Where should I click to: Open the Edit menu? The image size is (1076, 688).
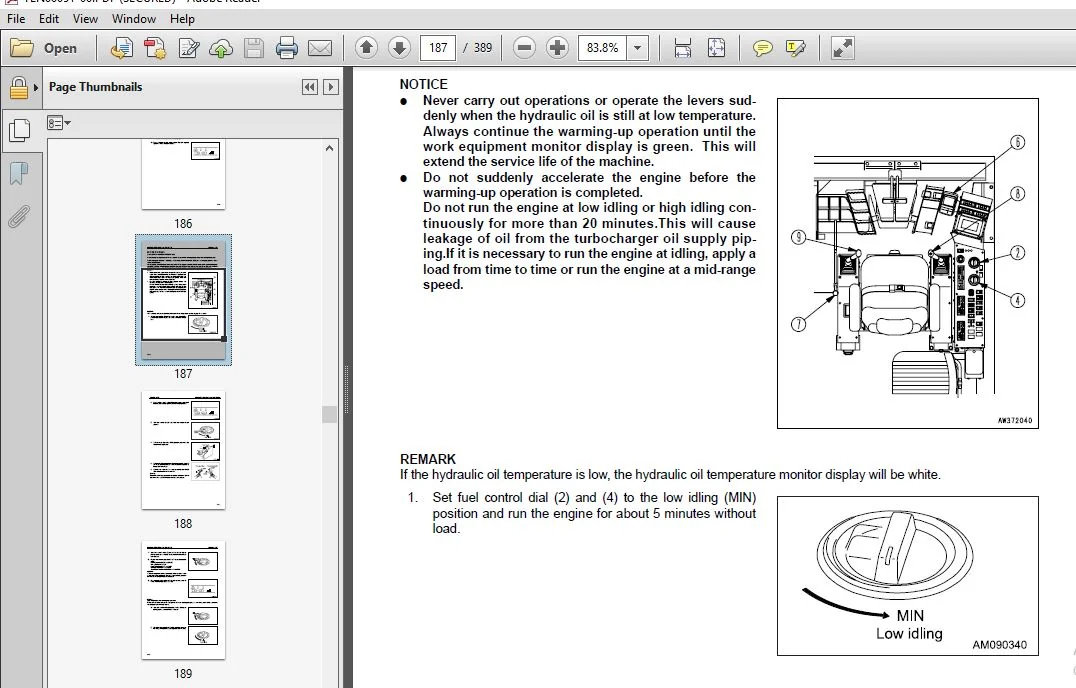pos(49,19)
